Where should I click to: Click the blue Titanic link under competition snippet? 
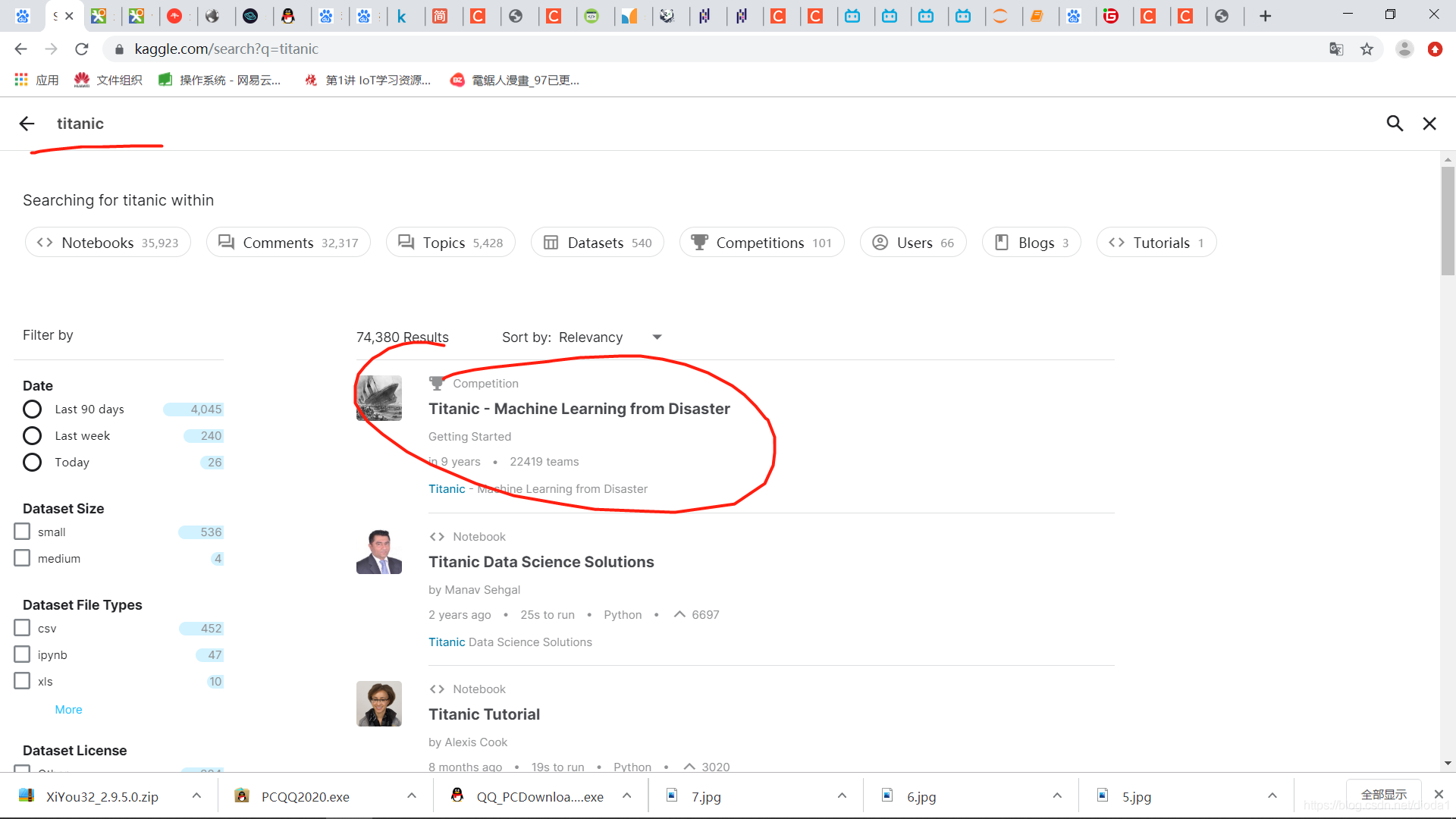(x=447, y=489)
